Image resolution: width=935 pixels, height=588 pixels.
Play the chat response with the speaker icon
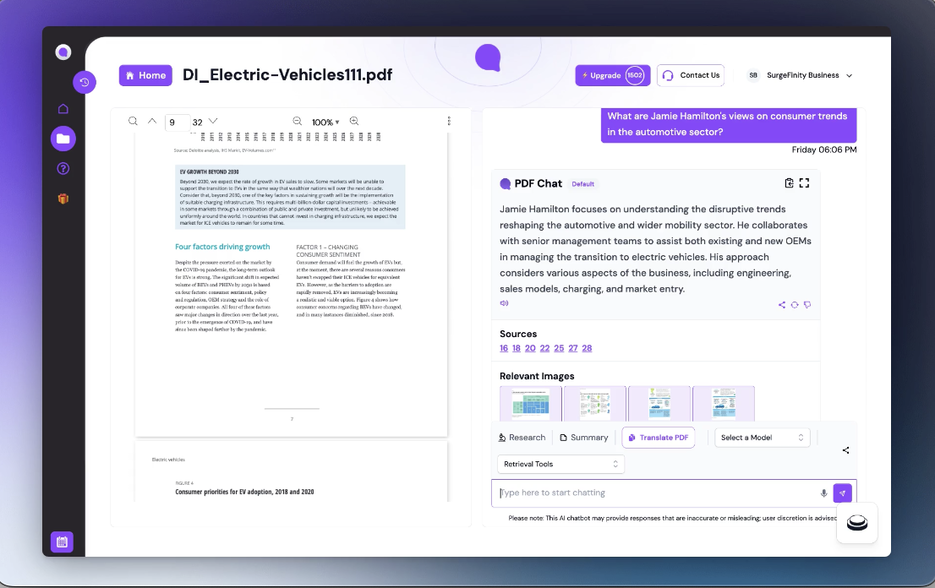click(505, 303)
